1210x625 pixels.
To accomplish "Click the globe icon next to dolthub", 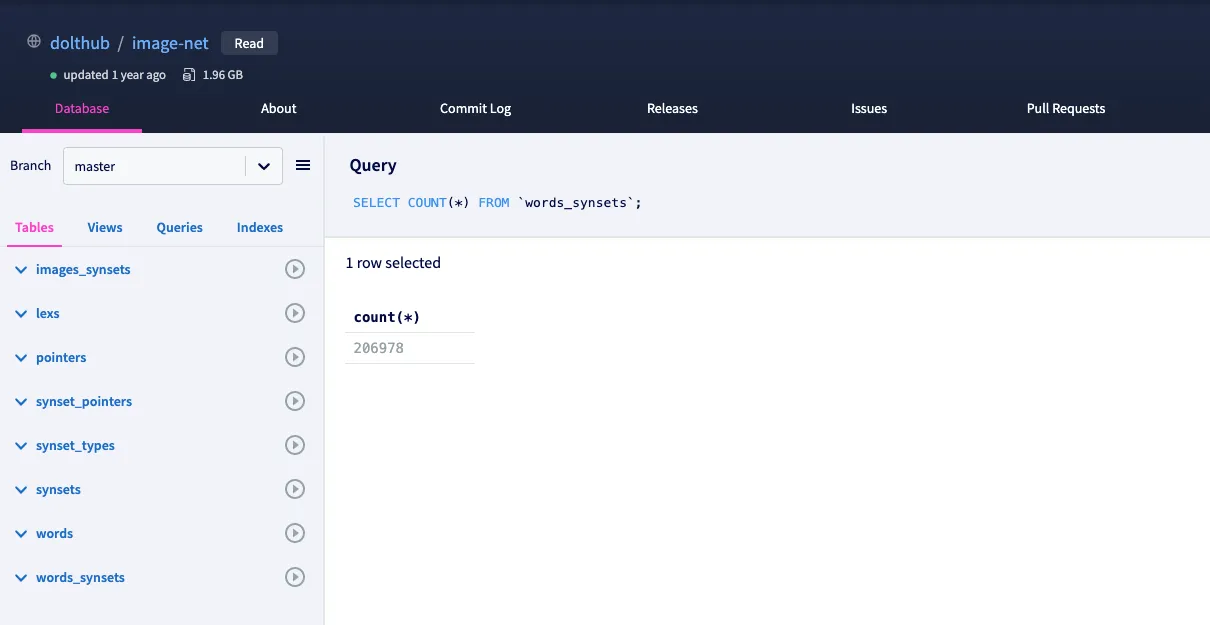I will tap(34, 42).
